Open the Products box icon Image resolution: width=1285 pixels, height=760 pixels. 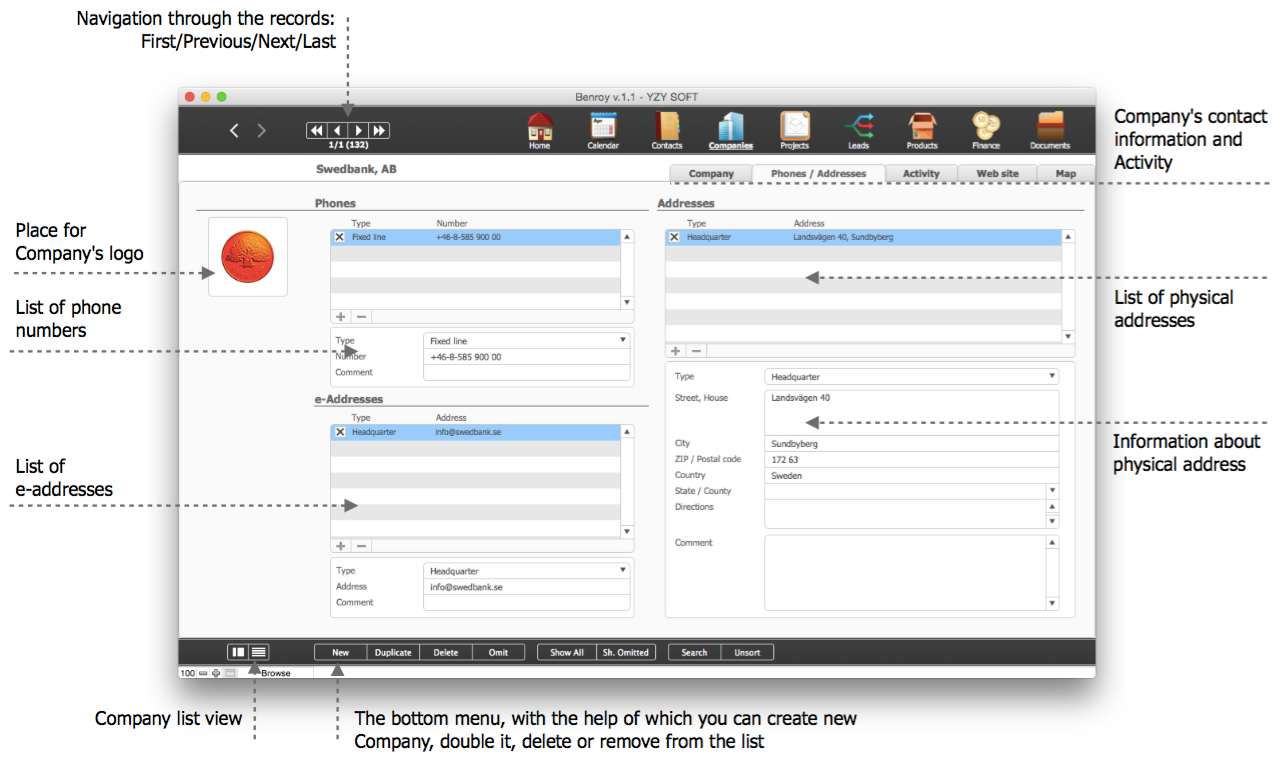point(922,127)
